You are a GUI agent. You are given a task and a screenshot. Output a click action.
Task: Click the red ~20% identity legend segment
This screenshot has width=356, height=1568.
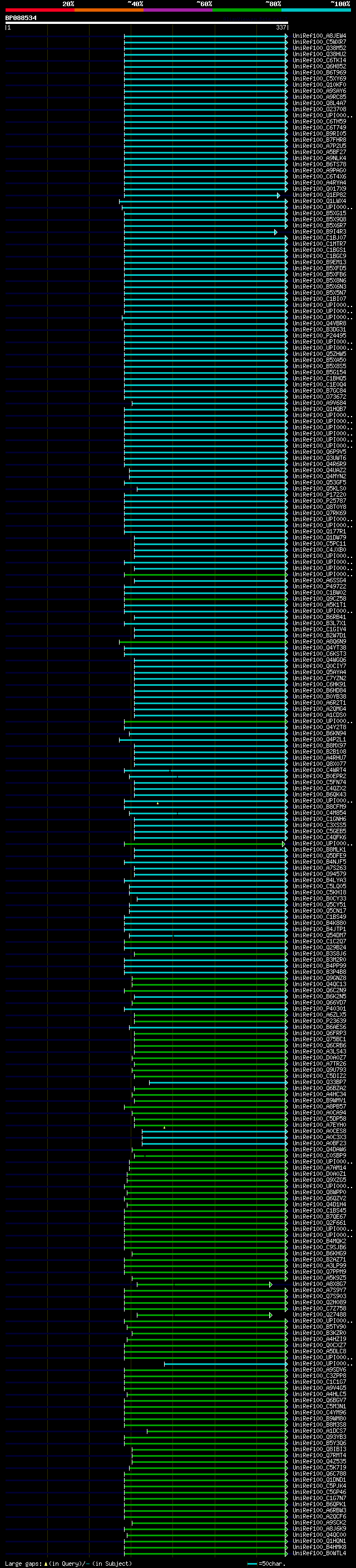[39, 10]
